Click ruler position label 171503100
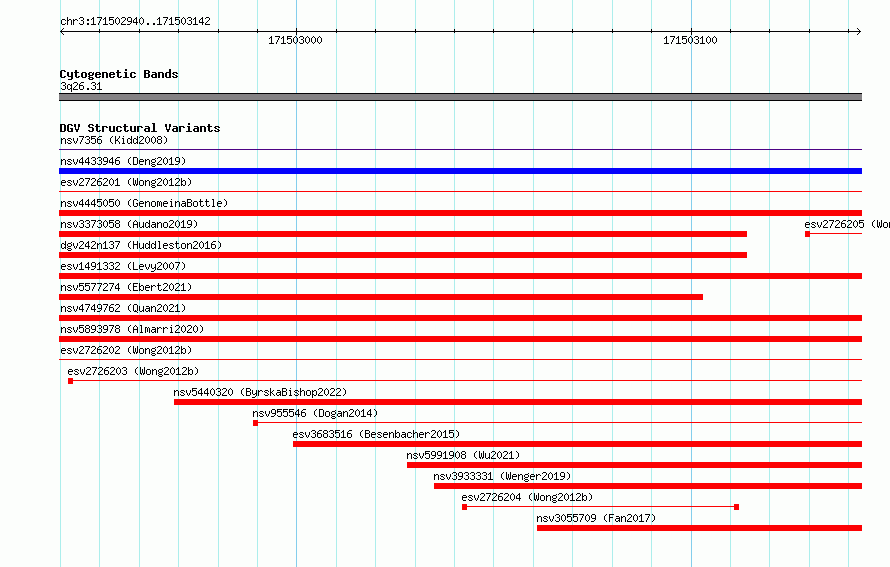This screenshot has height=567, width=890. click(690, 40)
